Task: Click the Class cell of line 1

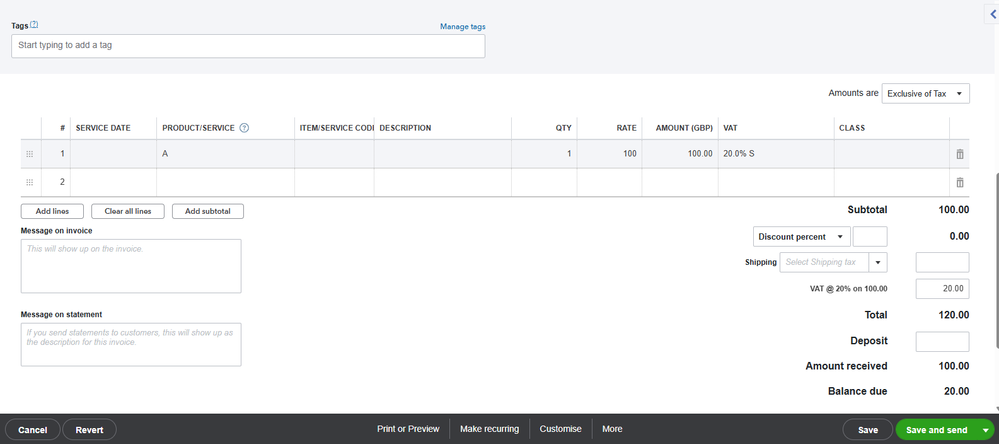Action: 892,154
